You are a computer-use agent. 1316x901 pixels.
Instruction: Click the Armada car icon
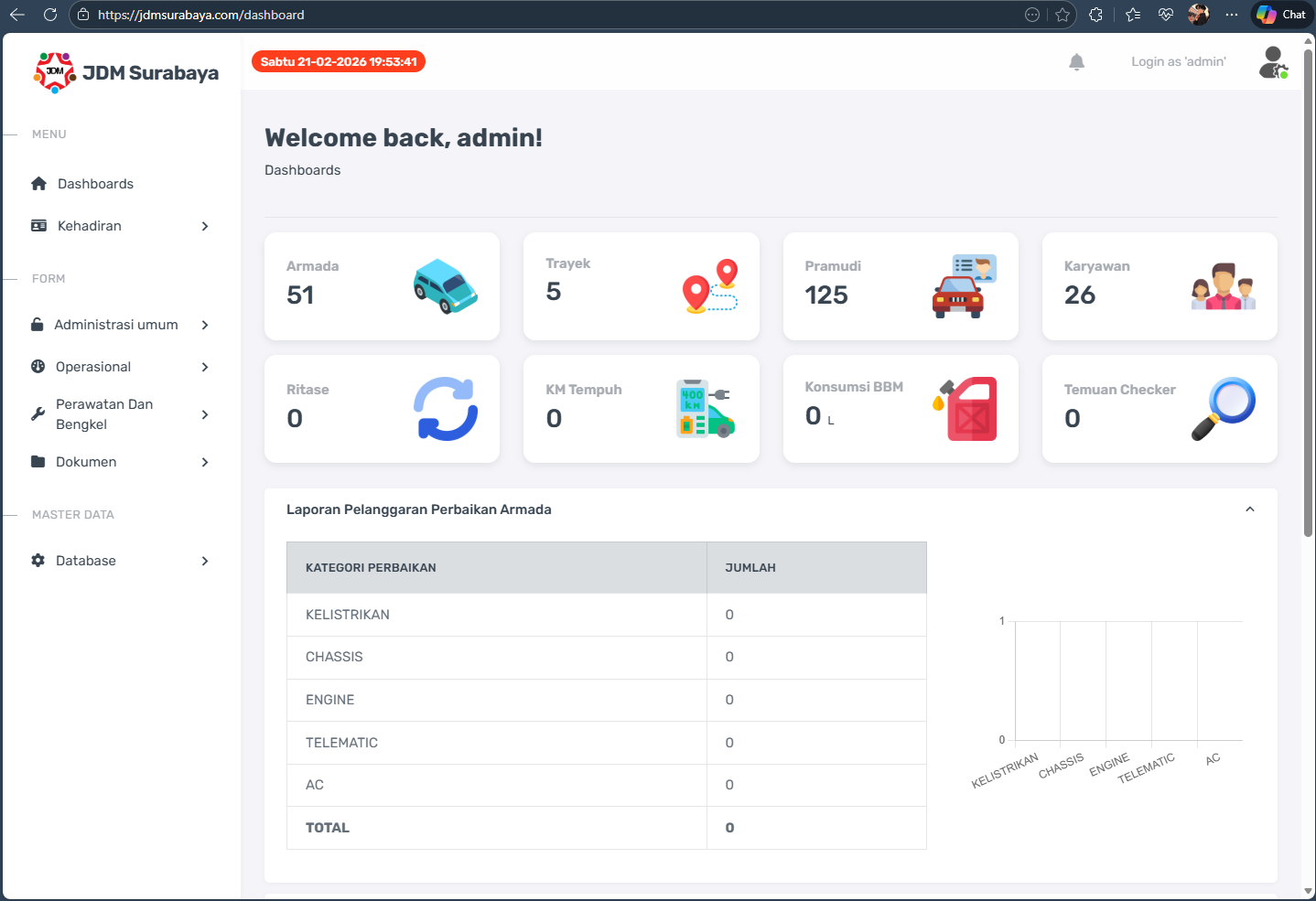[445, 286]
